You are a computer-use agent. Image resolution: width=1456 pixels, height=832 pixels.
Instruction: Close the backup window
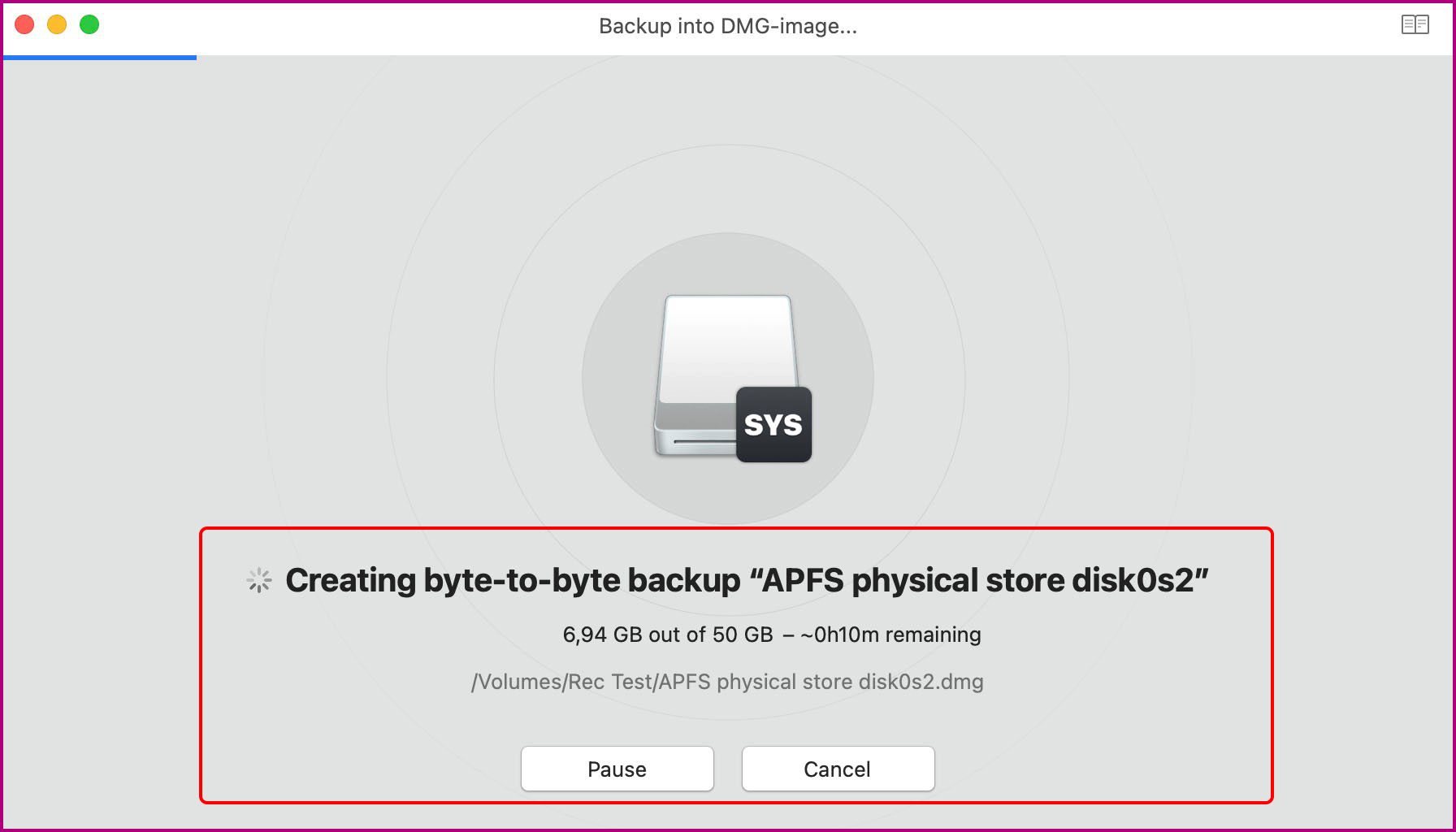click(25, 24)
